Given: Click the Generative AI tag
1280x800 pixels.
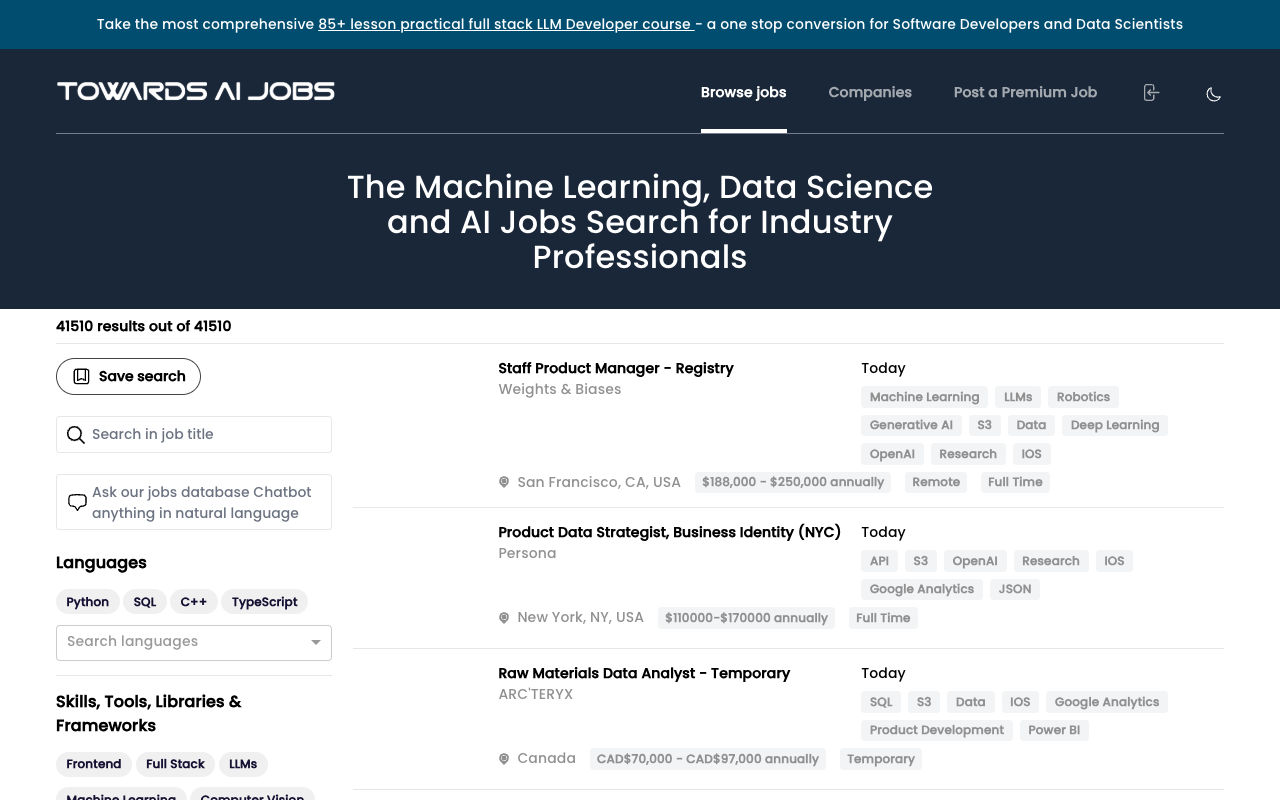Looking at the screenshot, I should 911,425.
